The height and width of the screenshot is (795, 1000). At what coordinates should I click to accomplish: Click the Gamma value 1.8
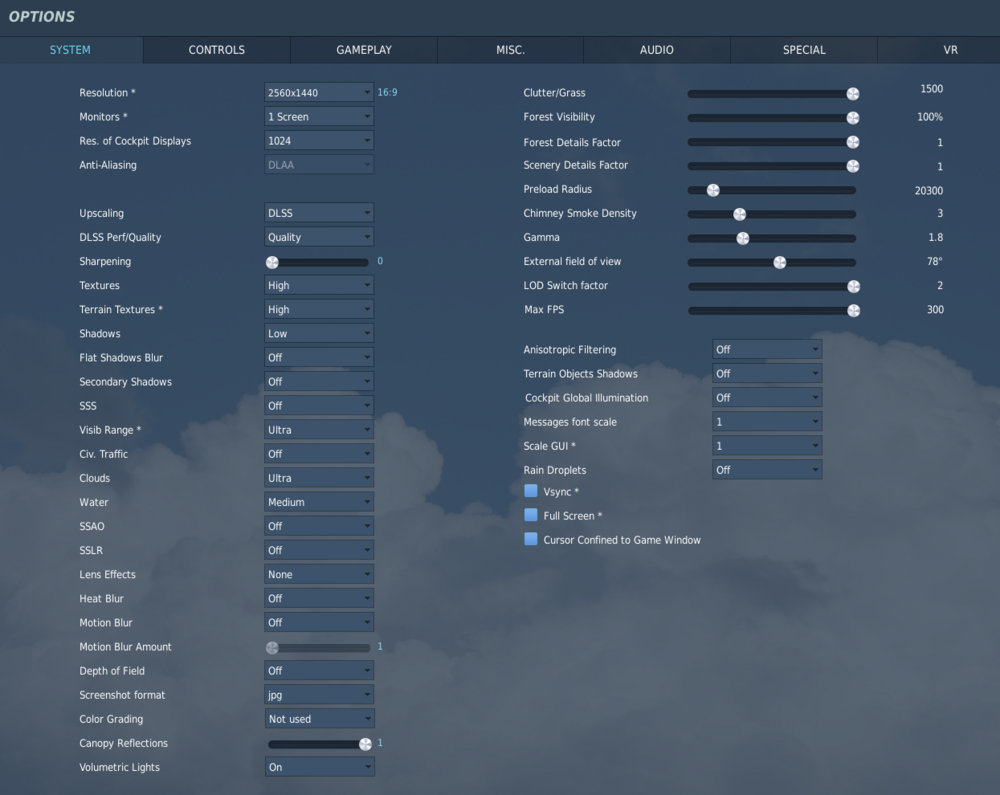pos(936,237)
